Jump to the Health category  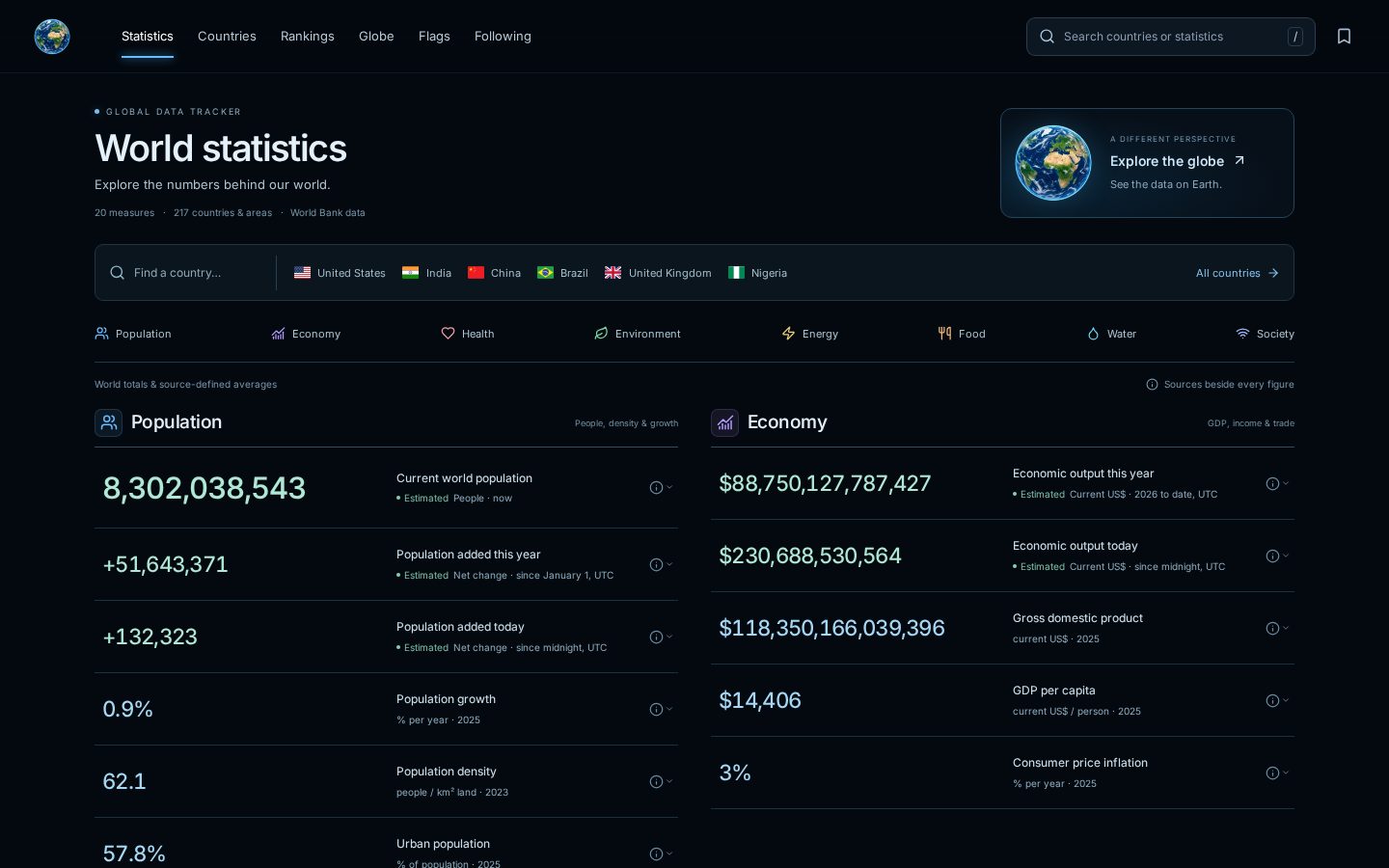tap(468, 334)
